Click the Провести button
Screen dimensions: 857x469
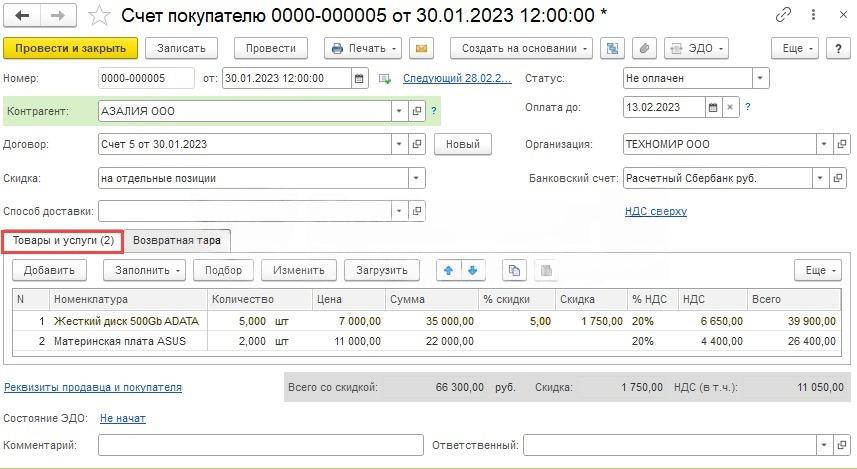pos(271,48)
